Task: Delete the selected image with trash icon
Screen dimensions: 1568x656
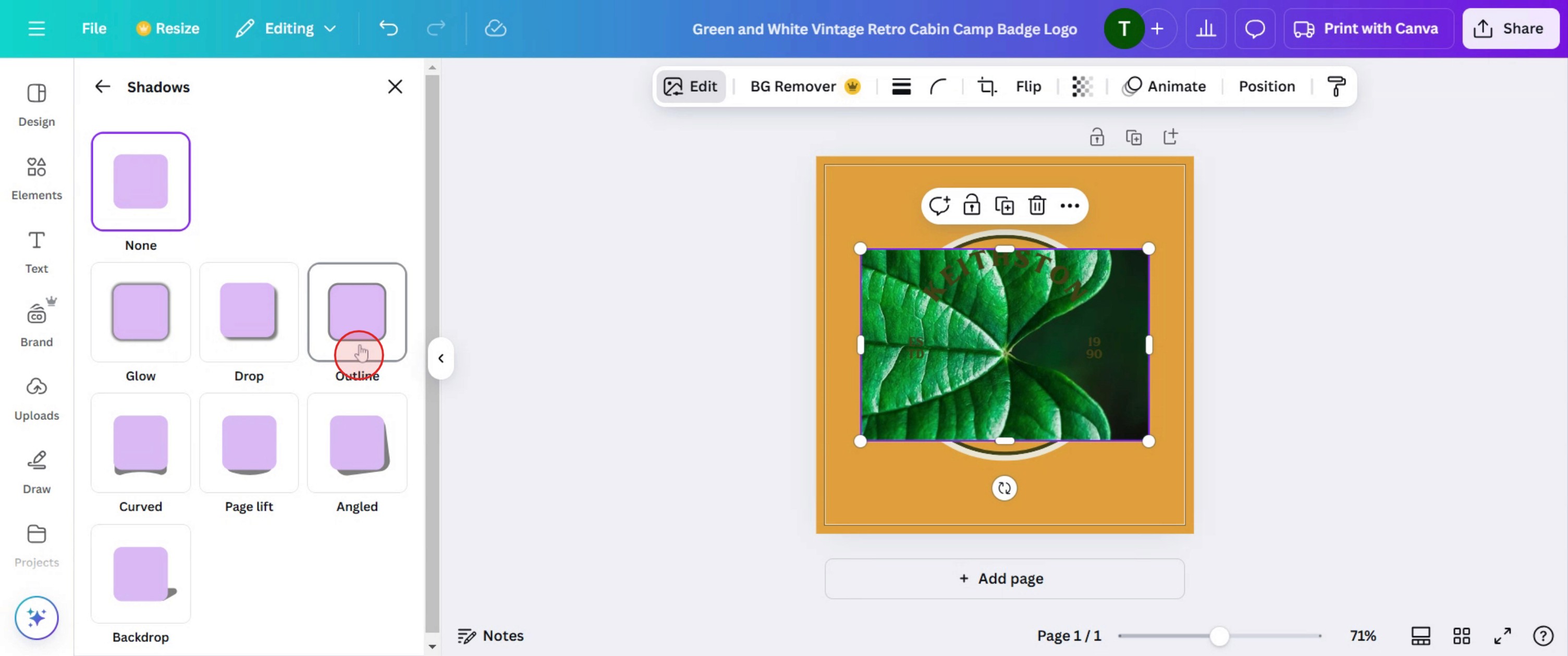Action: click(x=1037, y=206)
